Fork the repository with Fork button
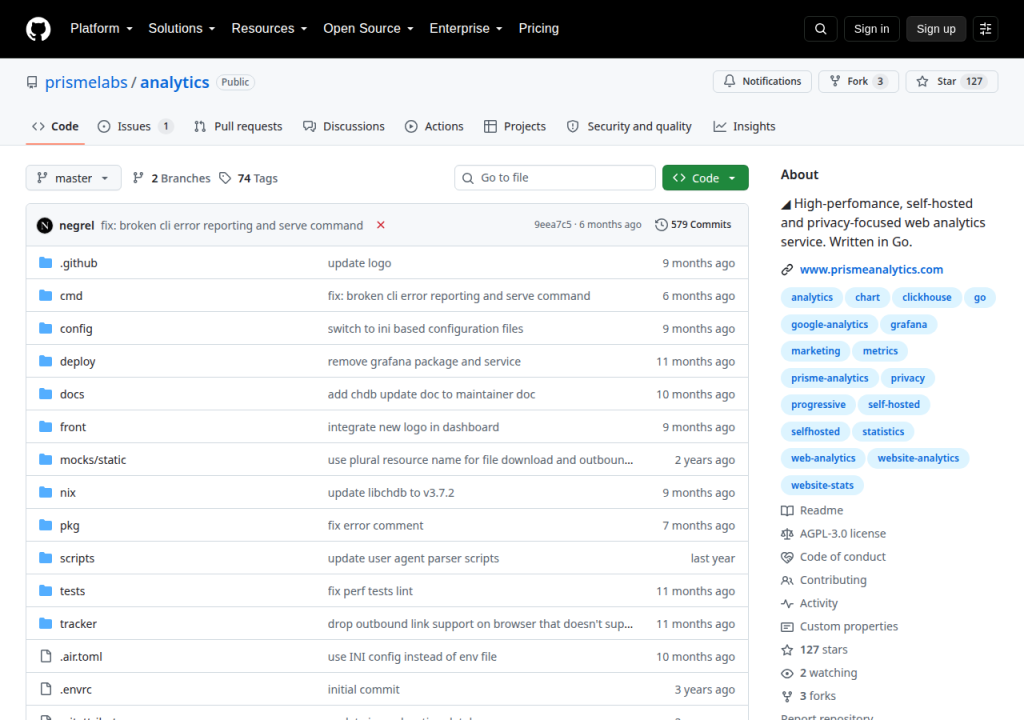Image resolution: width=1024 pixels, height=720 pixels. pos(858,82)
